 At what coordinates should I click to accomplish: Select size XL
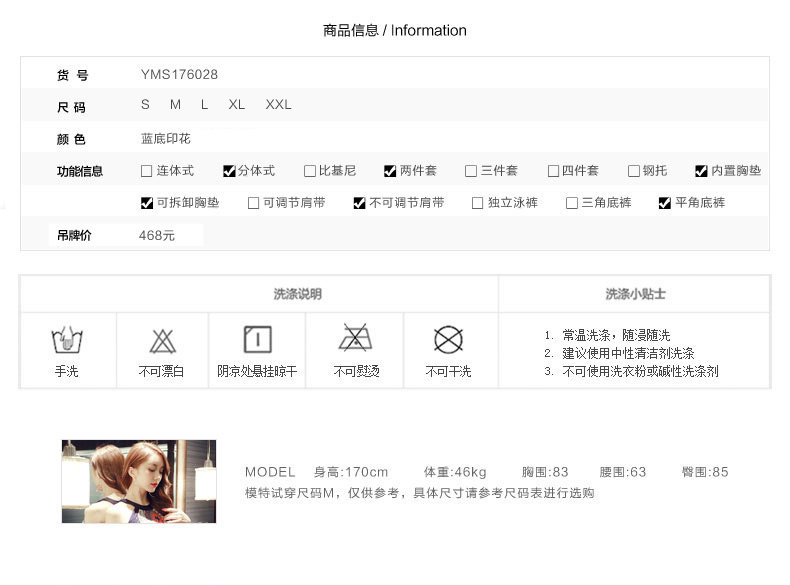236,104
